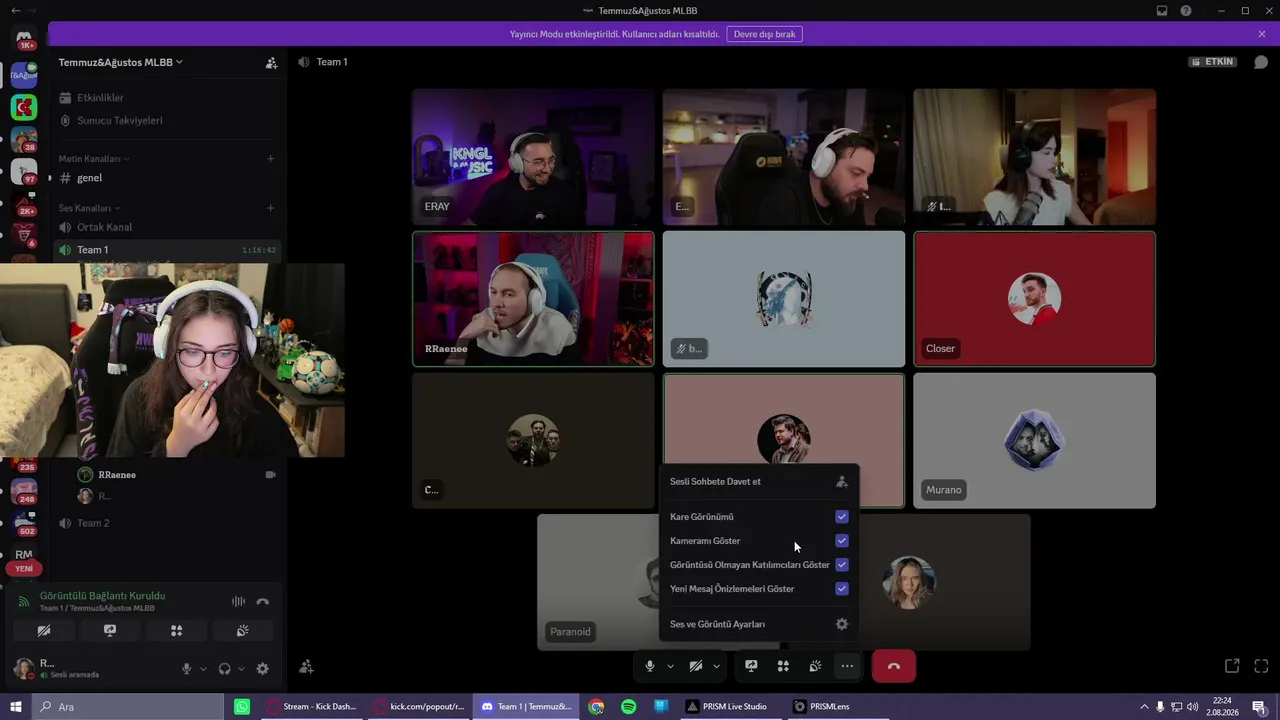Focus Closer's participant tile
1280x720 pixels.
pyautogui.click(x=1034, y=299)
